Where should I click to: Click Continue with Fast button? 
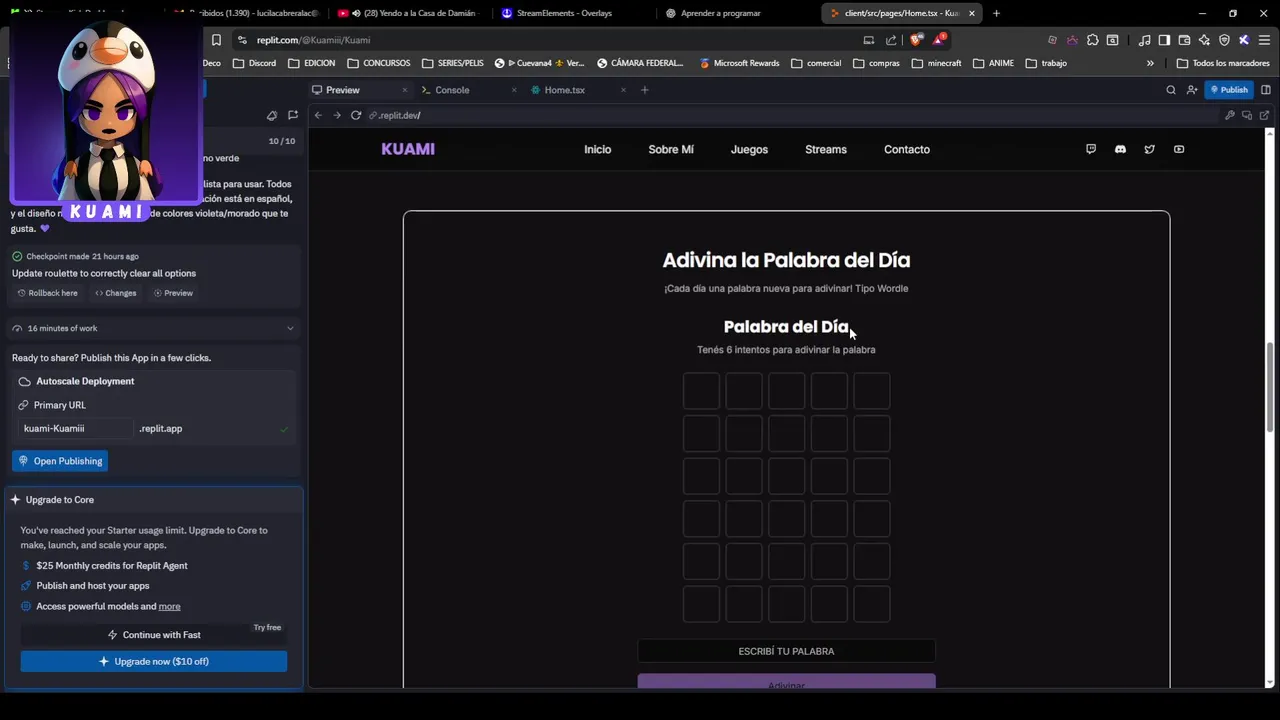[x=154, y=635]
